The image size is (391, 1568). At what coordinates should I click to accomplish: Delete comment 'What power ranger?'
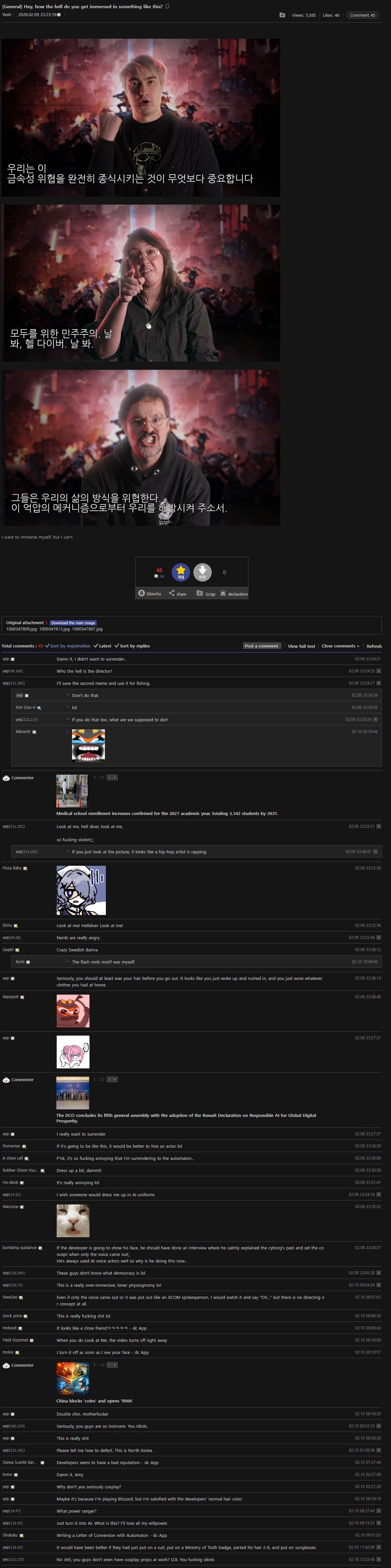378,1511
